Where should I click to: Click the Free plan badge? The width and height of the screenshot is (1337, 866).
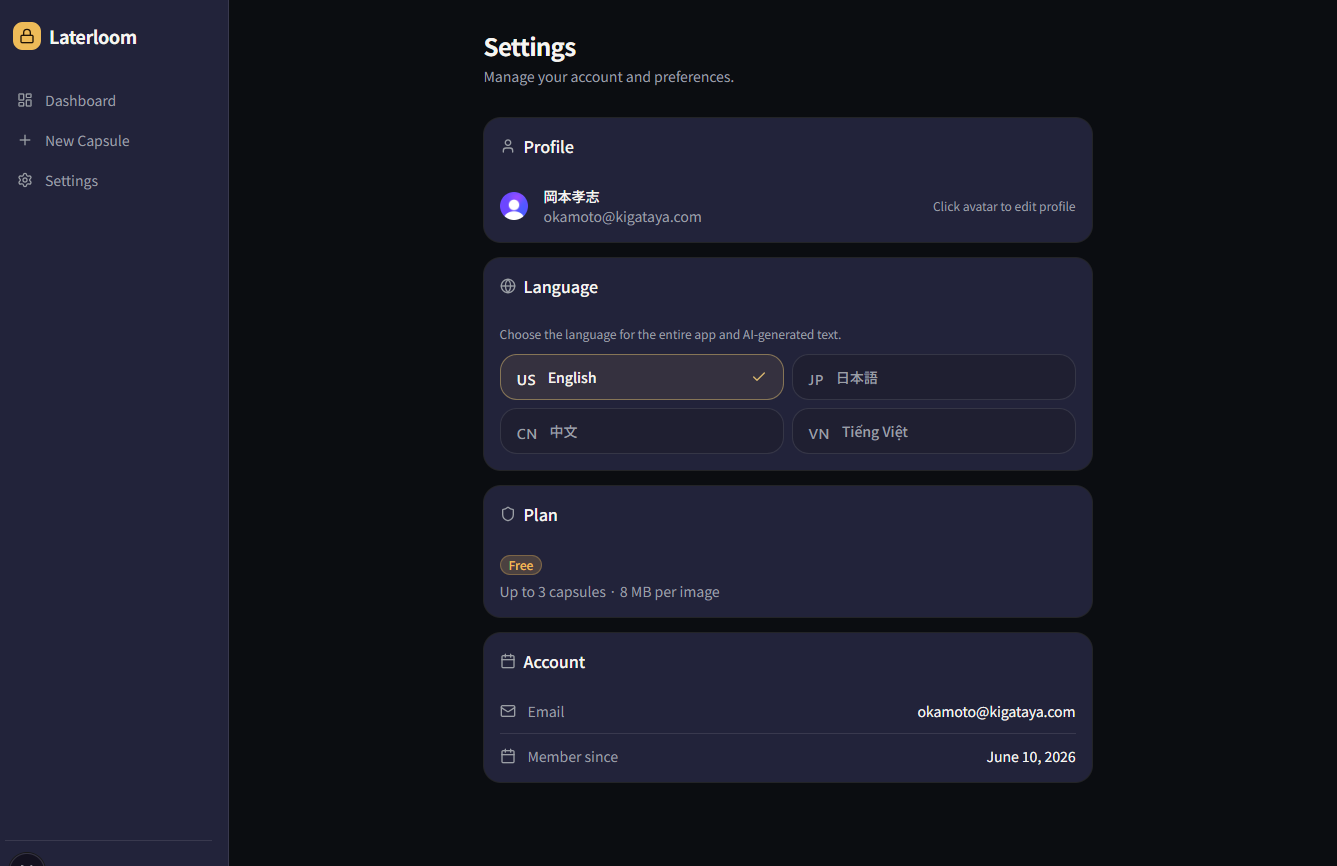[521, 565]
